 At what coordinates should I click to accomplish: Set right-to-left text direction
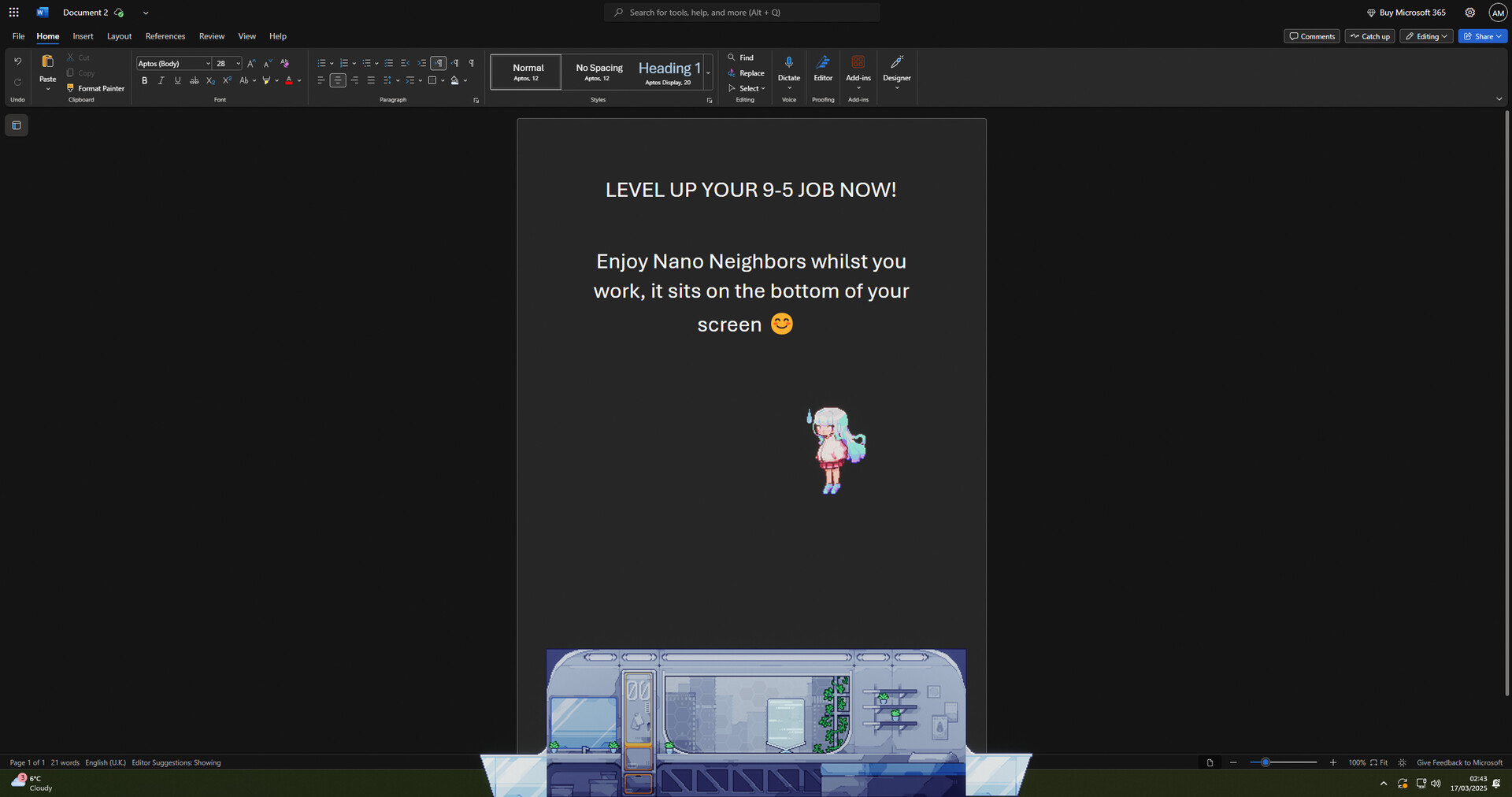455,63
